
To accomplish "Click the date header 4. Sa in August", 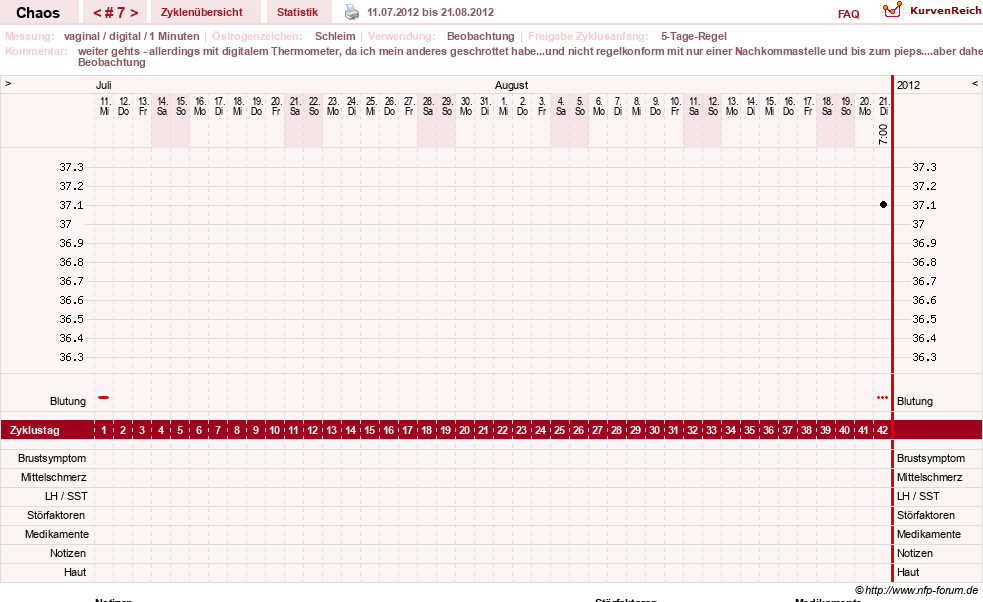I will 560,106.
